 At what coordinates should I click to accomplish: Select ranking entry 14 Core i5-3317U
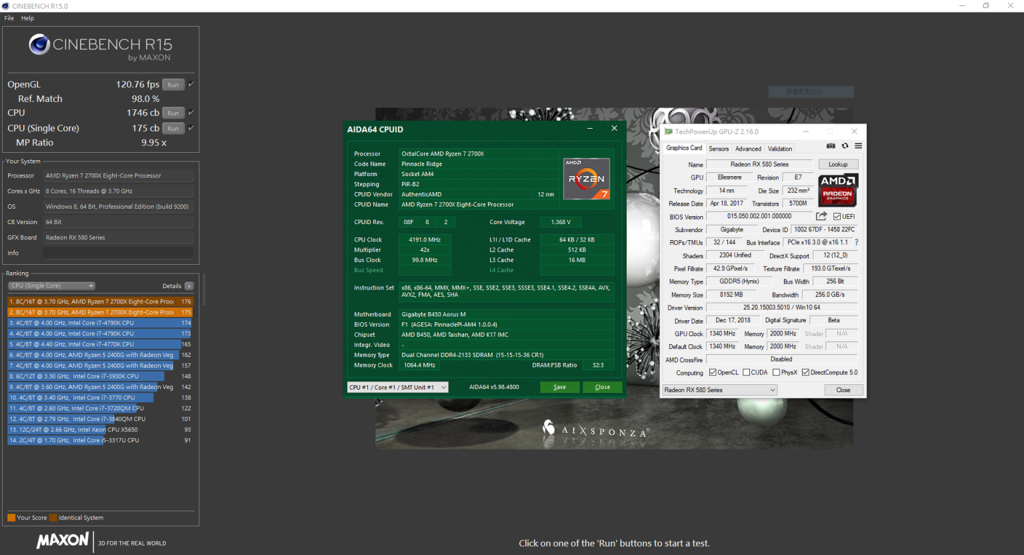point(100,440)
